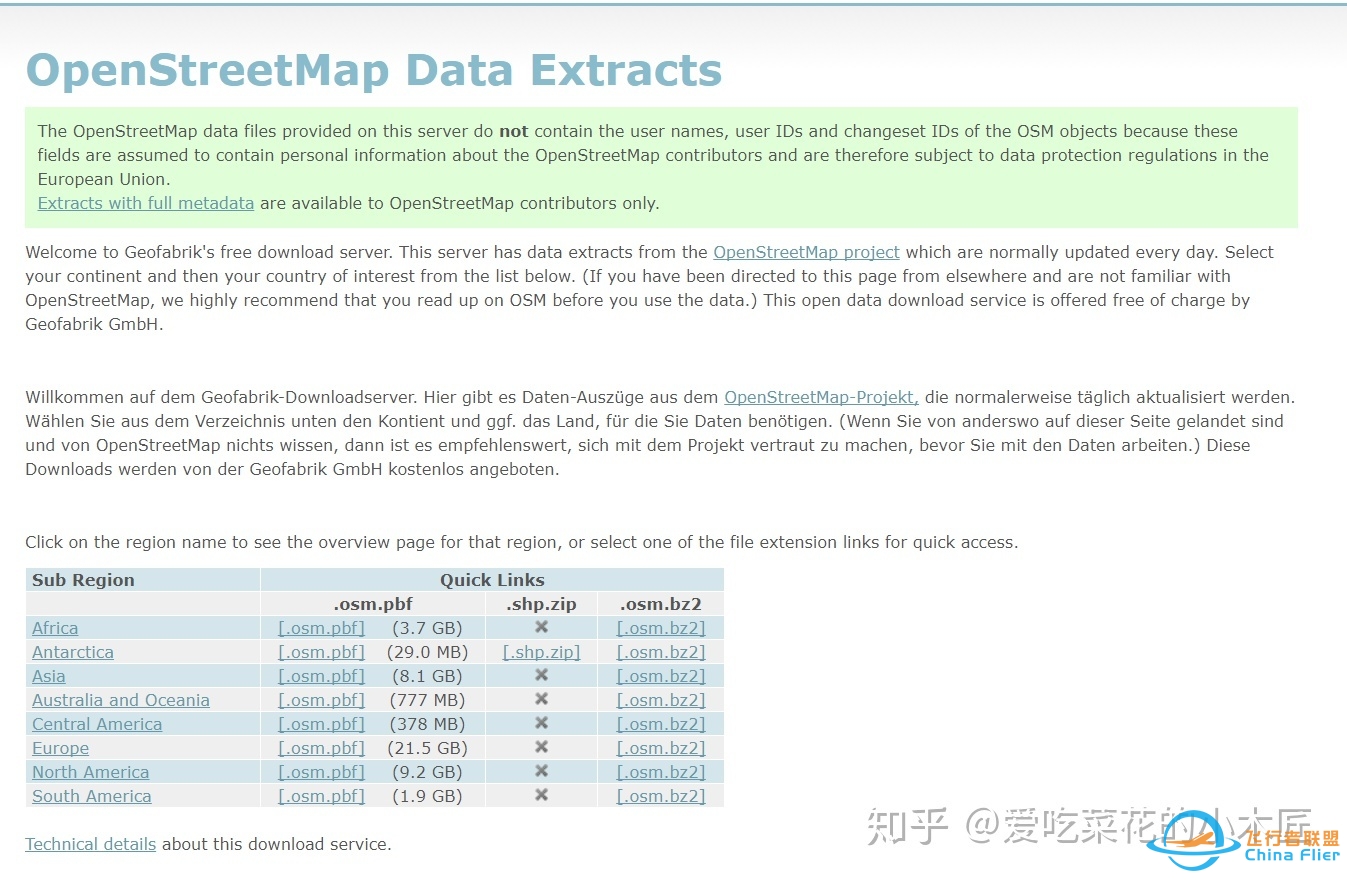
Task: Click the unavailable shapefile X for Africa
Action: [x=541, y=627]
